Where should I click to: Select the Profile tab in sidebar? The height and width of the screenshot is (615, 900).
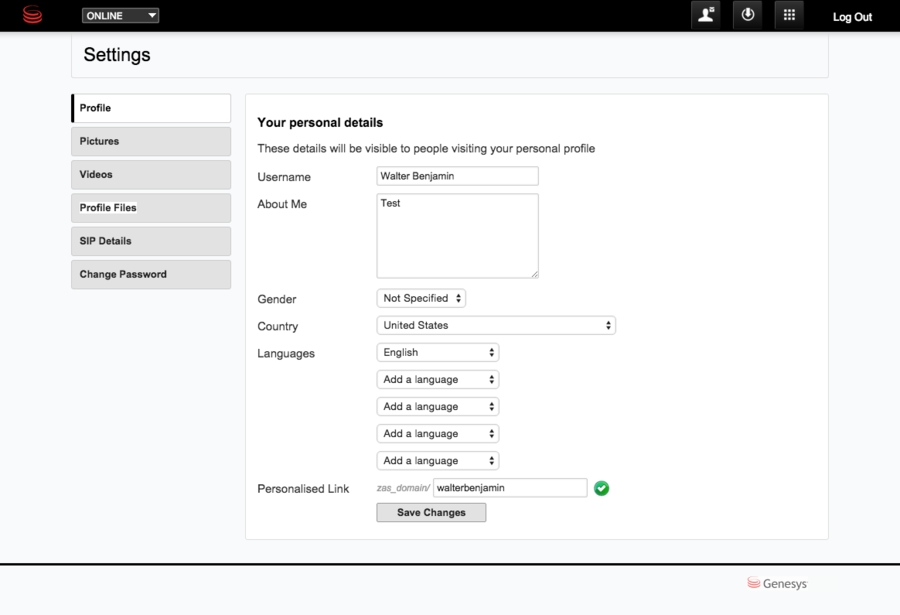click(151, 108)
